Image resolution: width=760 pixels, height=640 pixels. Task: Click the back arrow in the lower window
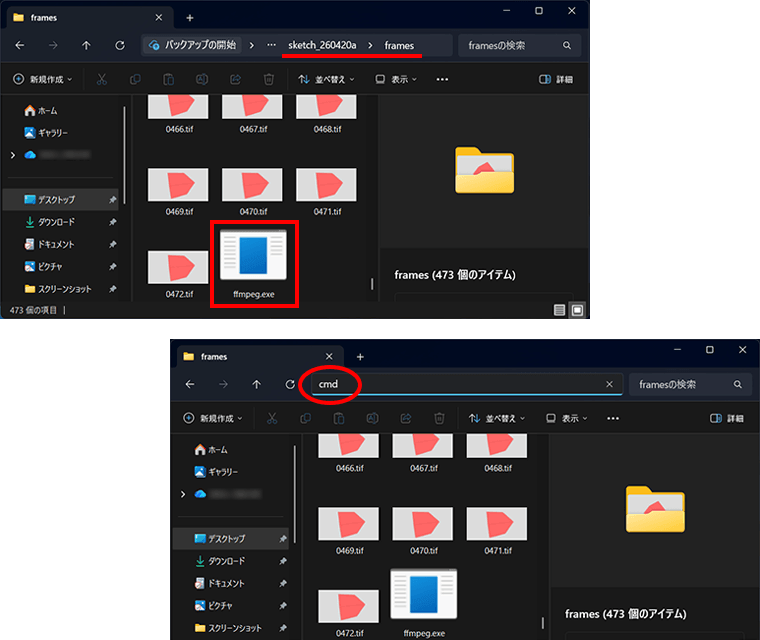[189, 384]
